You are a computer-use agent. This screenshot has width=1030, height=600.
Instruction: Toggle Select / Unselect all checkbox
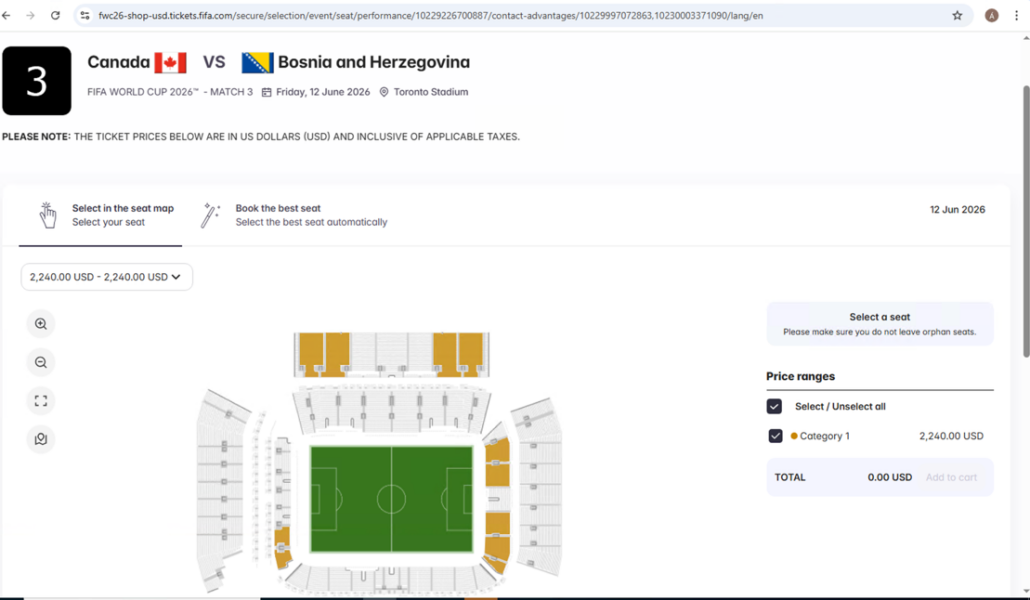pyautogui.click(x=774, y=406)
